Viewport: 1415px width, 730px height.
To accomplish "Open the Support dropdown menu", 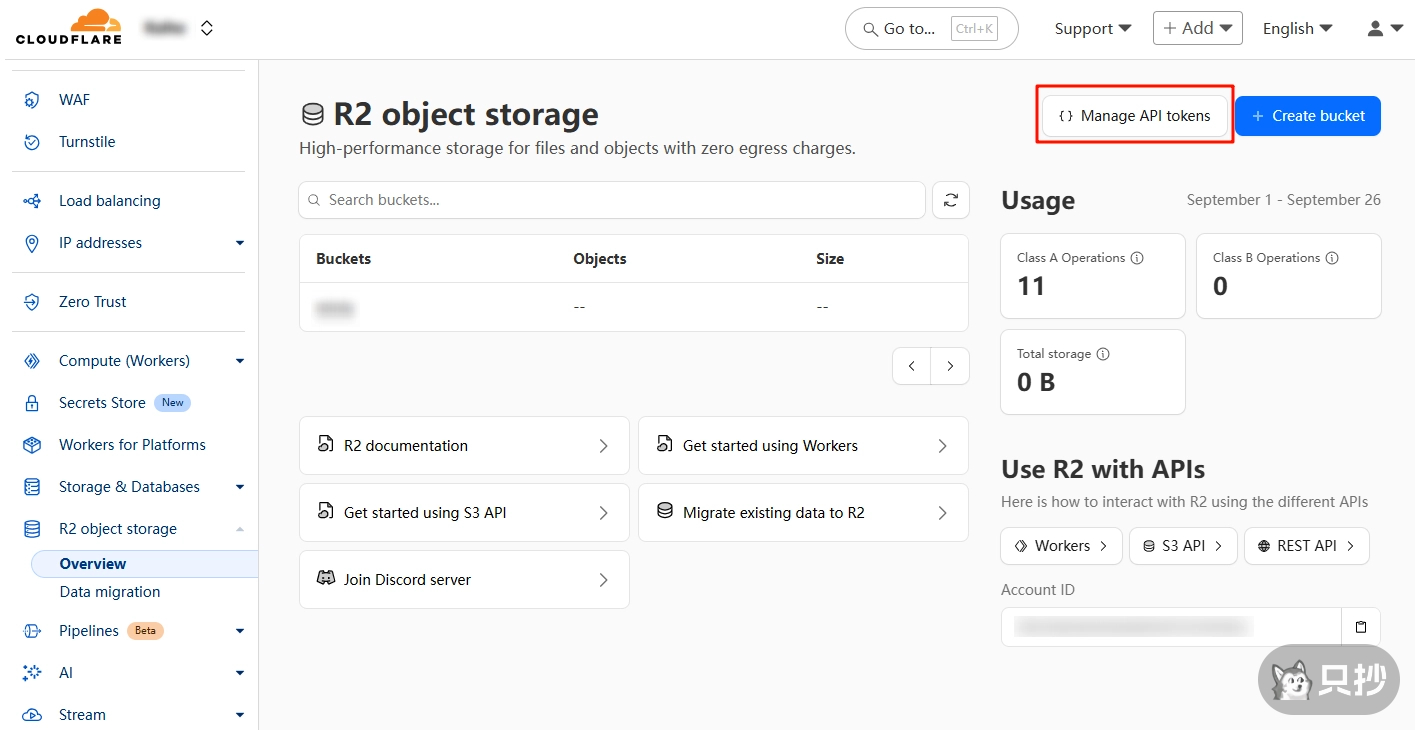I will [x=1092, y=29].
